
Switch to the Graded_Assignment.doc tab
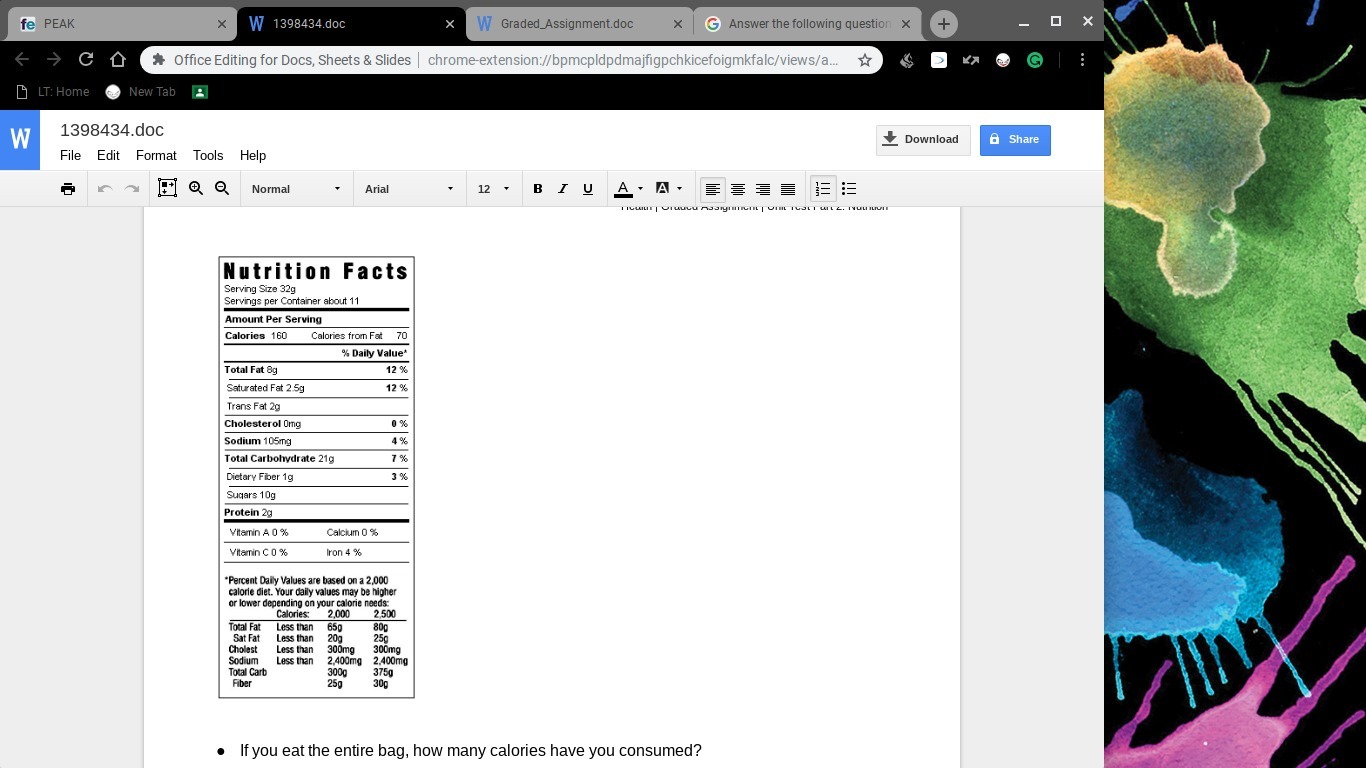pyautogui.click(x=581, y=24)
